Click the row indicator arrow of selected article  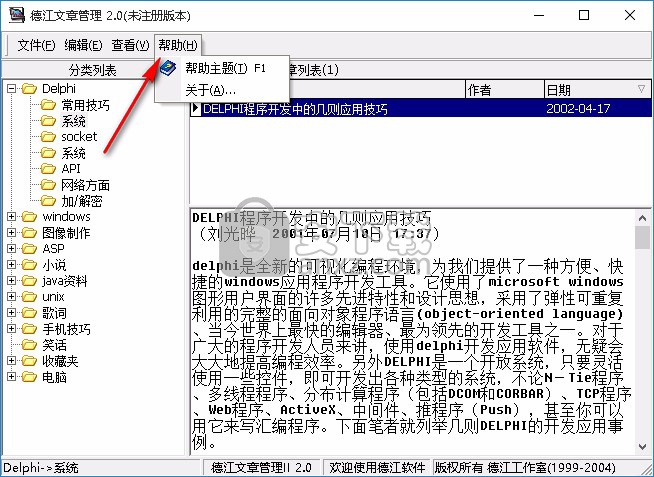pos(195,109)
